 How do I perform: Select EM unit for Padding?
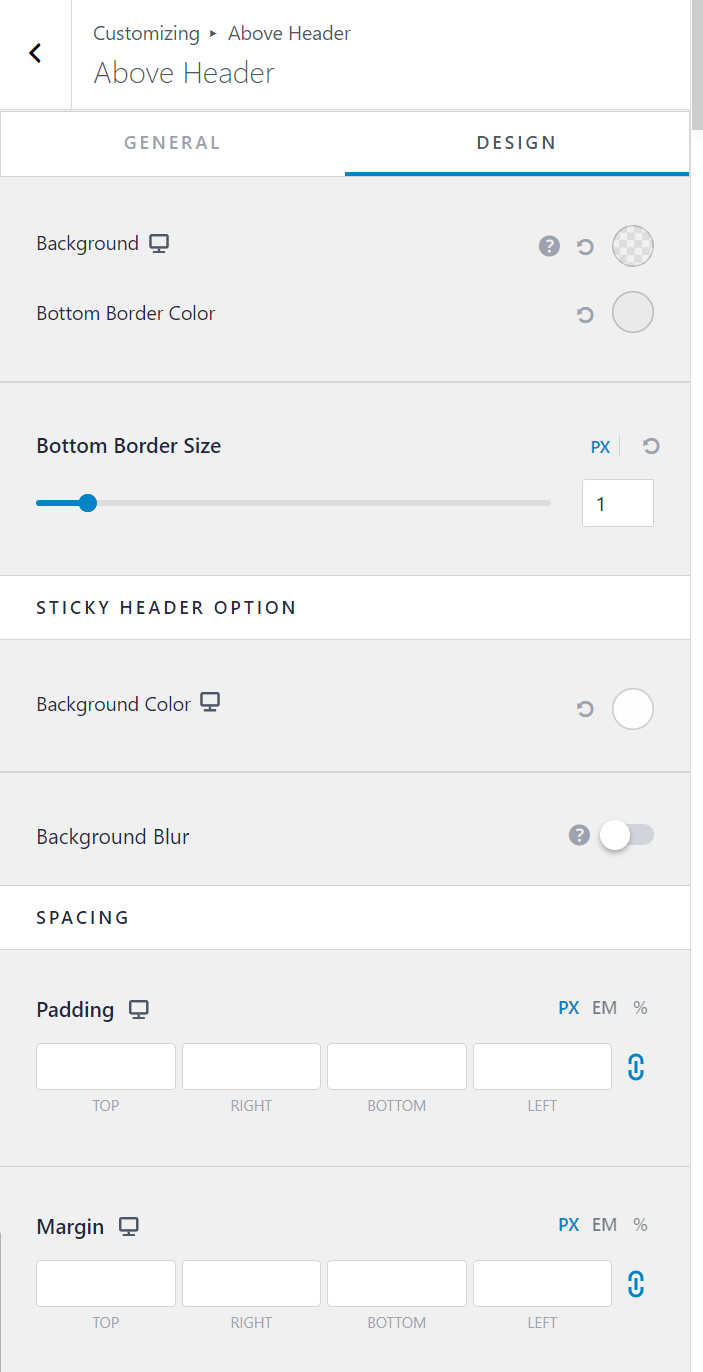click(604, 1007)
